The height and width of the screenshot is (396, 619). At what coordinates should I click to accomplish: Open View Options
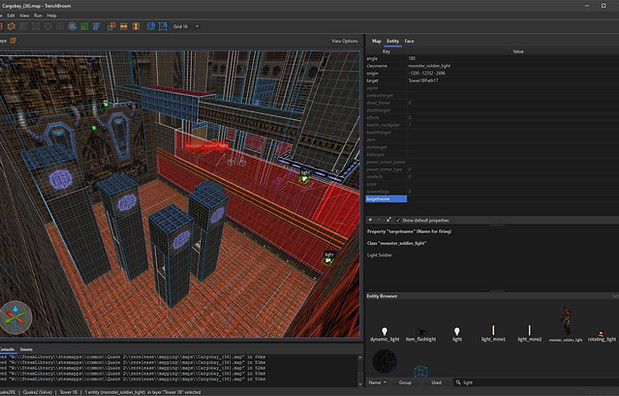pyautogui.click(x=345, y=41)
